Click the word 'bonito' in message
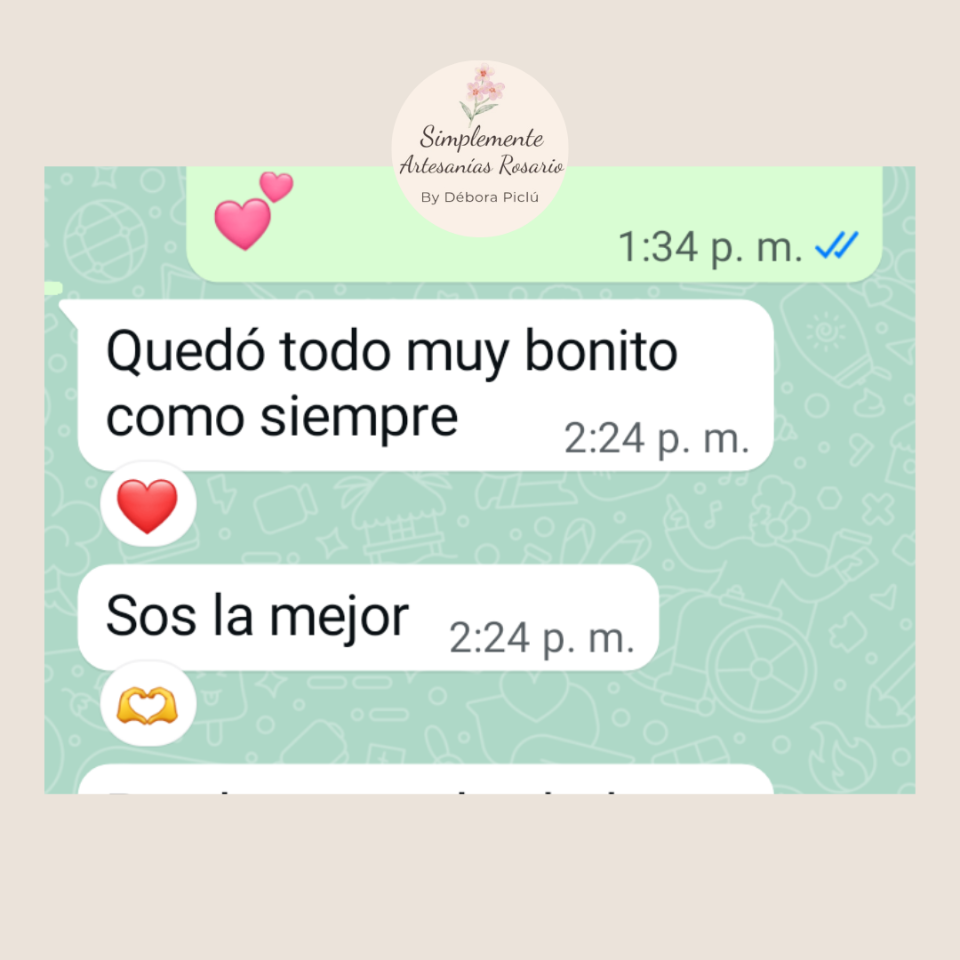960x960 pixels. click(601, 351)
